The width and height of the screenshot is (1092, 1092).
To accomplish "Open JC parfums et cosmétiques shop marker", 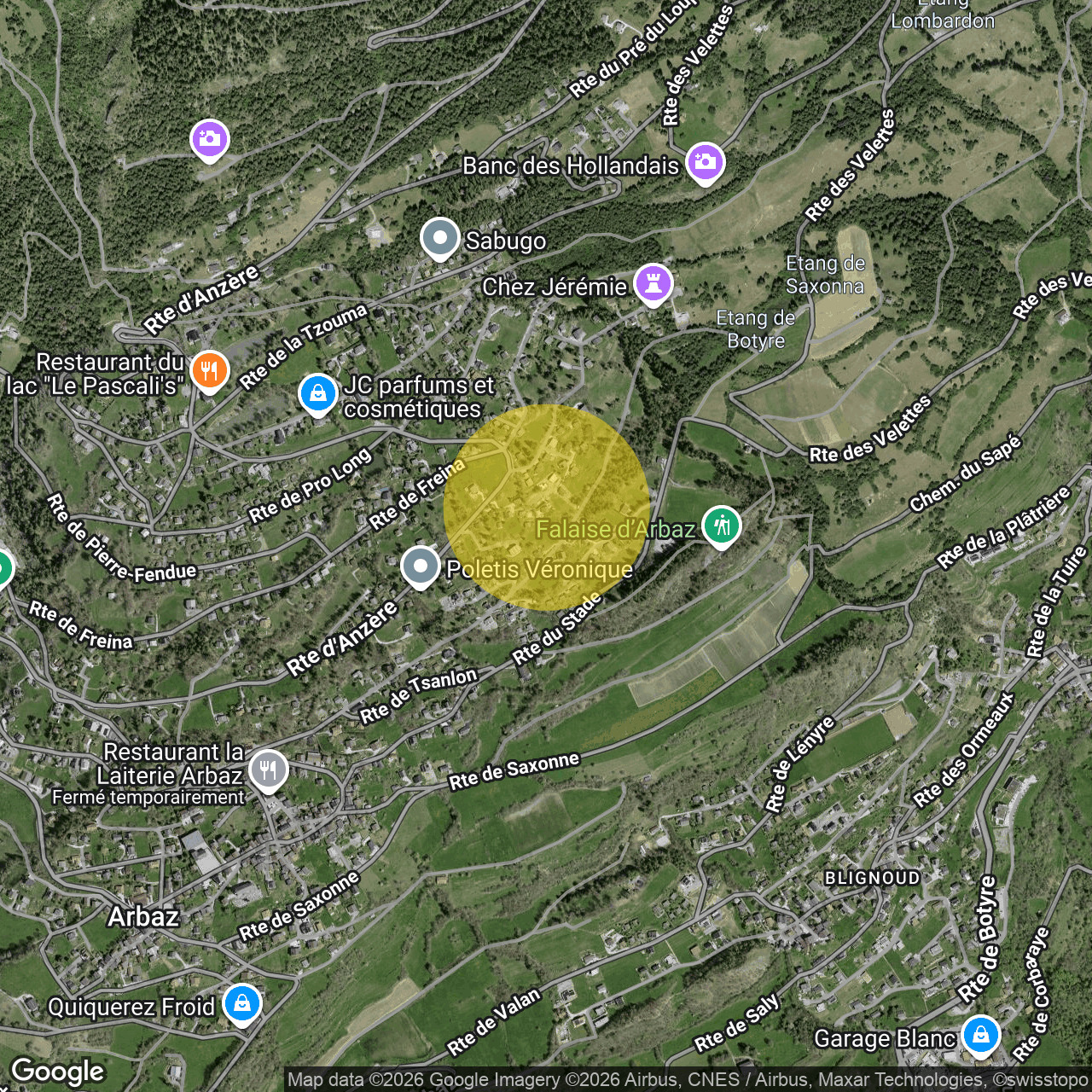I will click(x=318, y=394).
